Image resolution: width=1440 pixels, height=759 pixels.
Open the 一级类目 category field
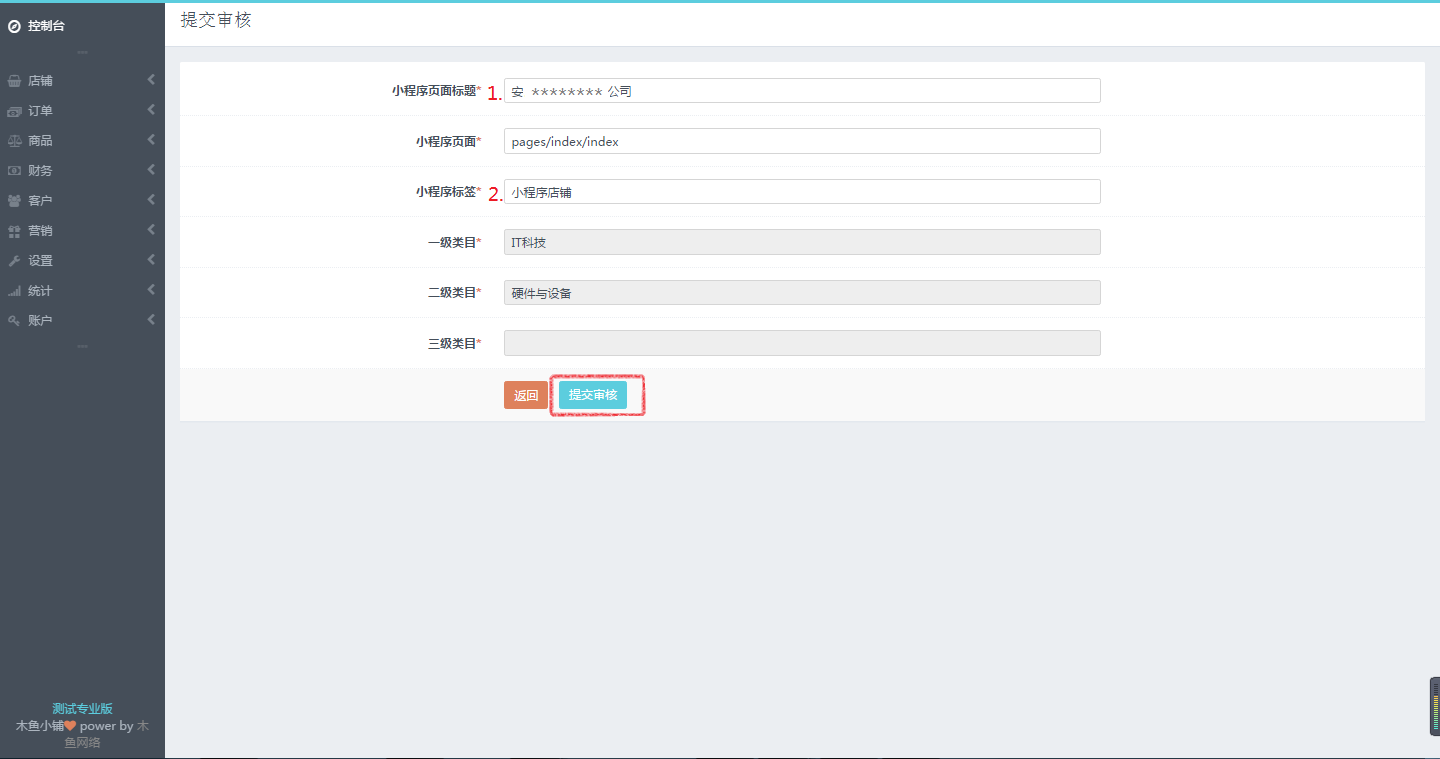(801, 242)
